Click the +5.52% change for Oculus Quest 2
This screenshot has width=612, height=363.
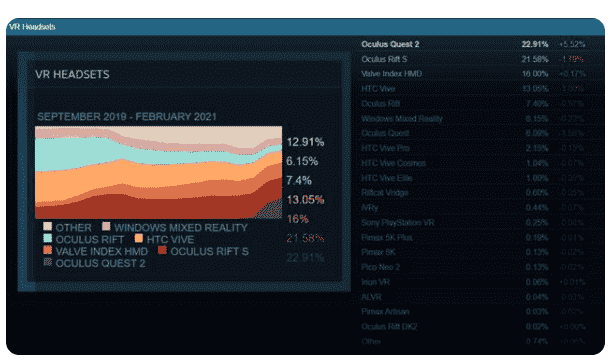click(572, 44)
